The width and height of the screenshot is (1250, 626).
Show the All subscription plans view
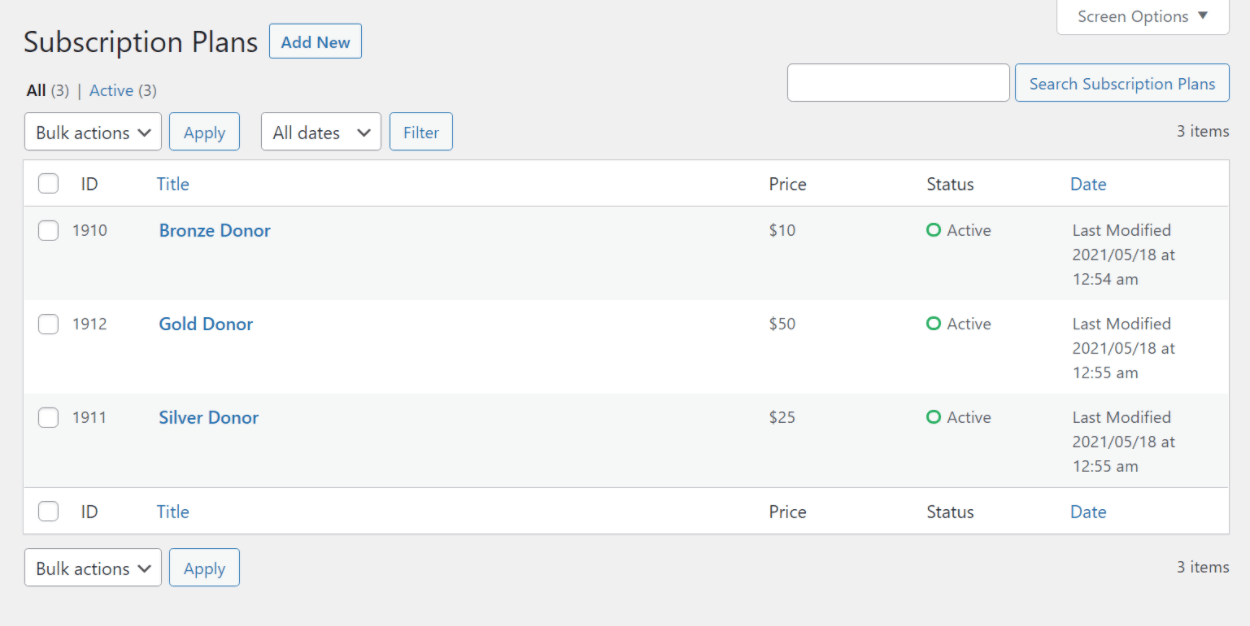pyautogui.click(x=36, y=91)
